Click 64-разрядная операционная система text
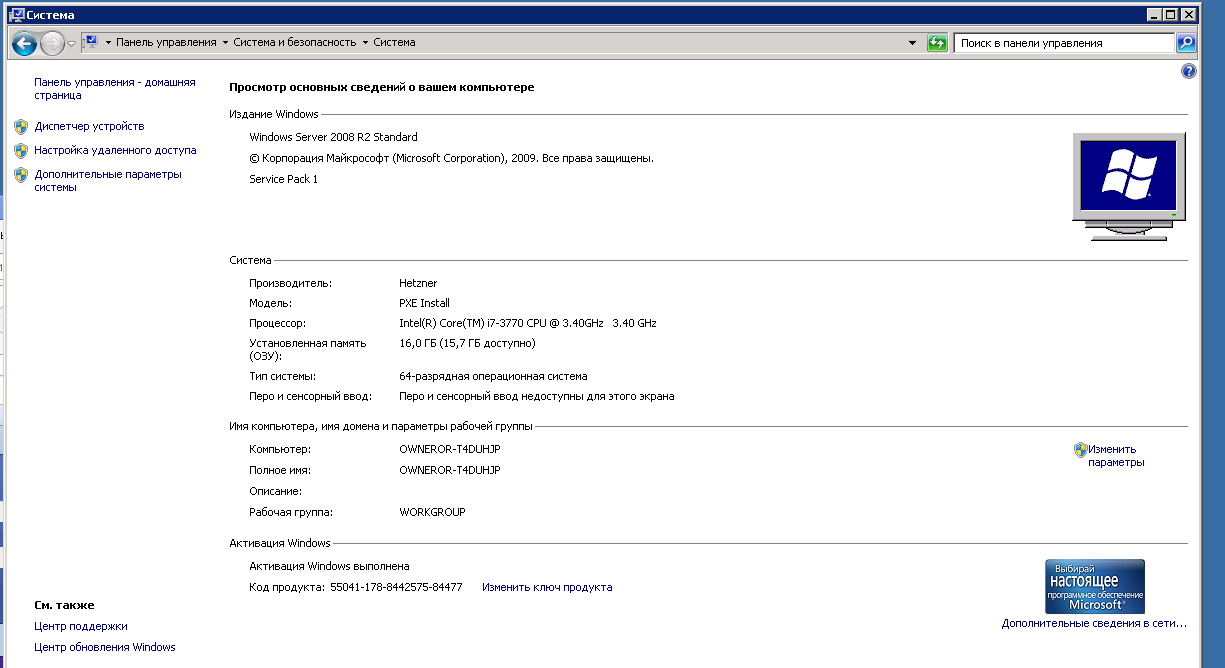This screenshot has width=1225, height=668. [x=493, y=376]
